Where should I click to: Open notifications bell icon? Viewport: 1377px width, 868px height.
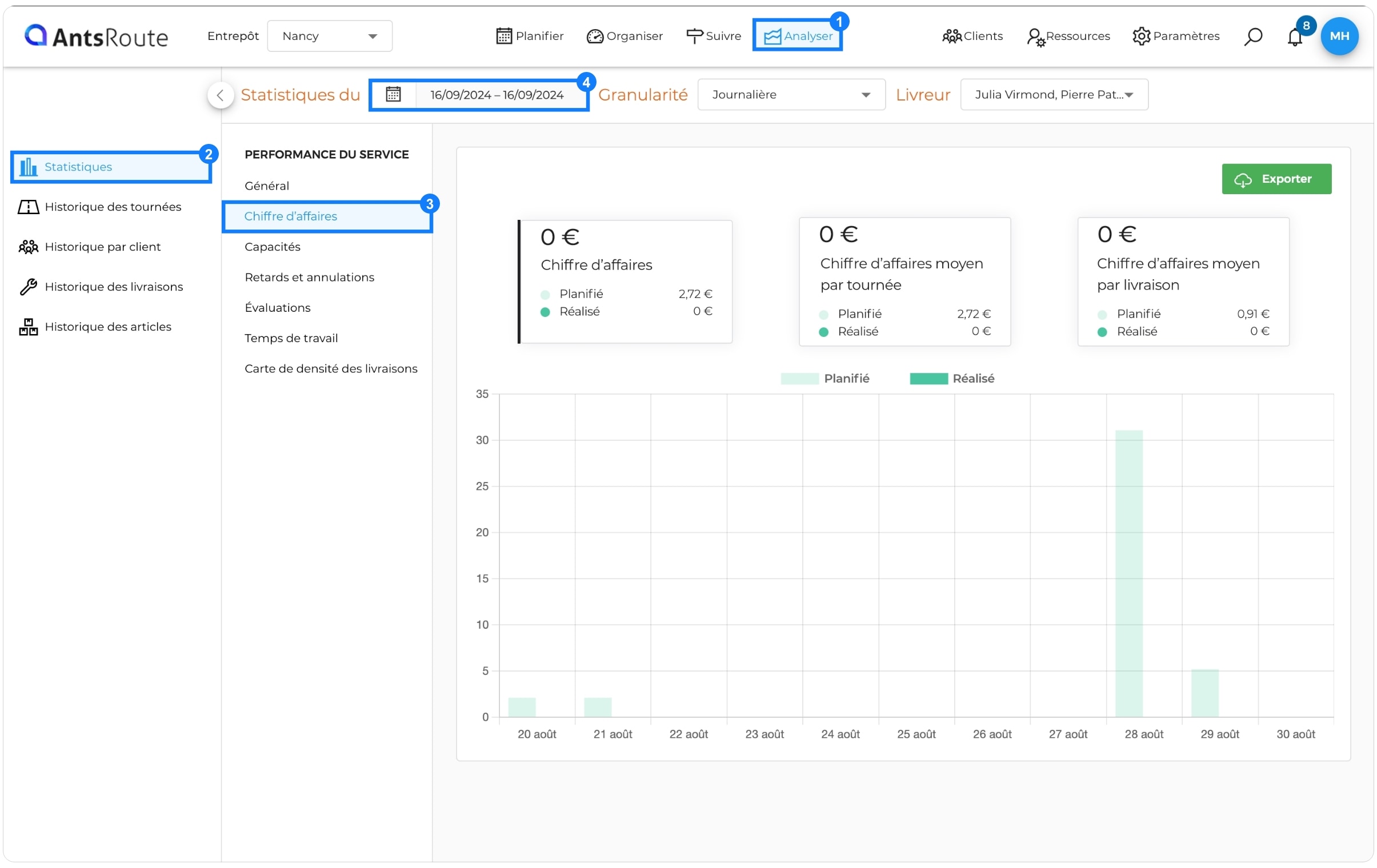[1295, 37]
